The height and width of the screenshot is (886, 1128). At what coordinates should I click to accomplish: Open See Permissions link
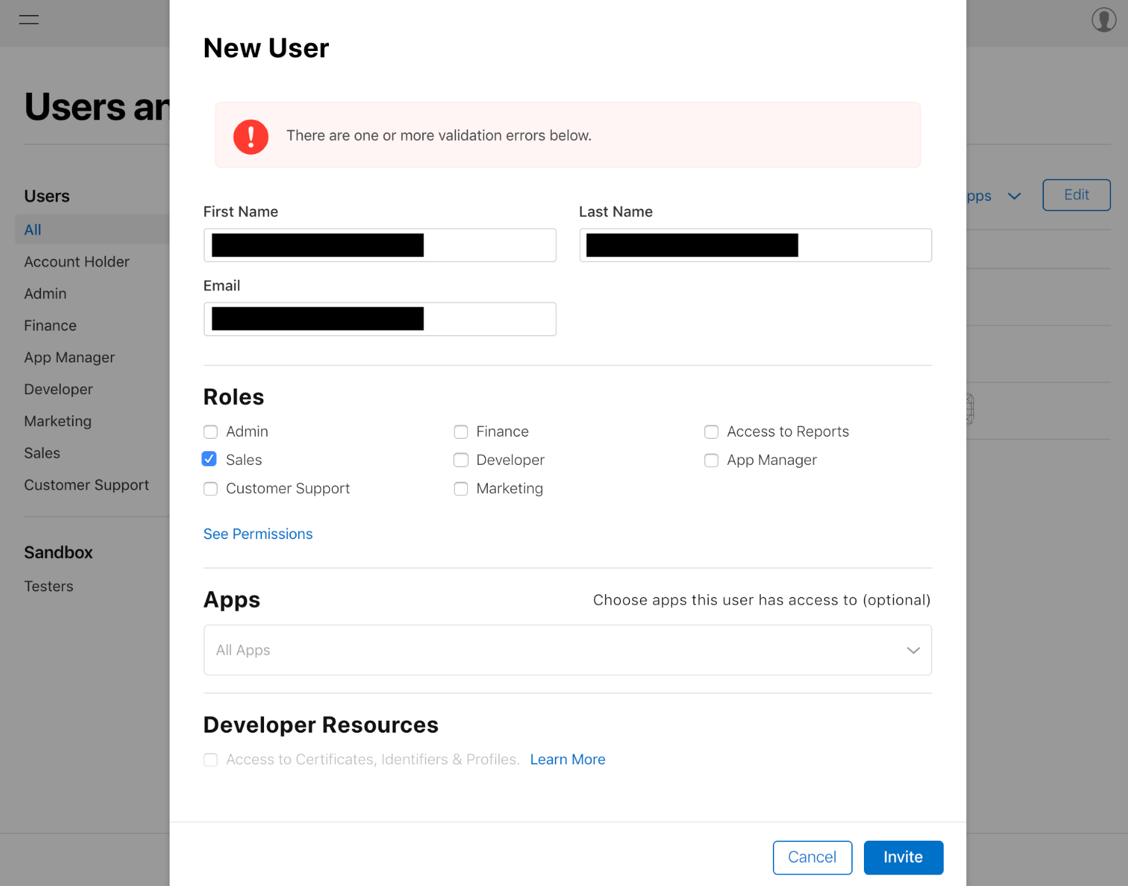pos(257,533)
